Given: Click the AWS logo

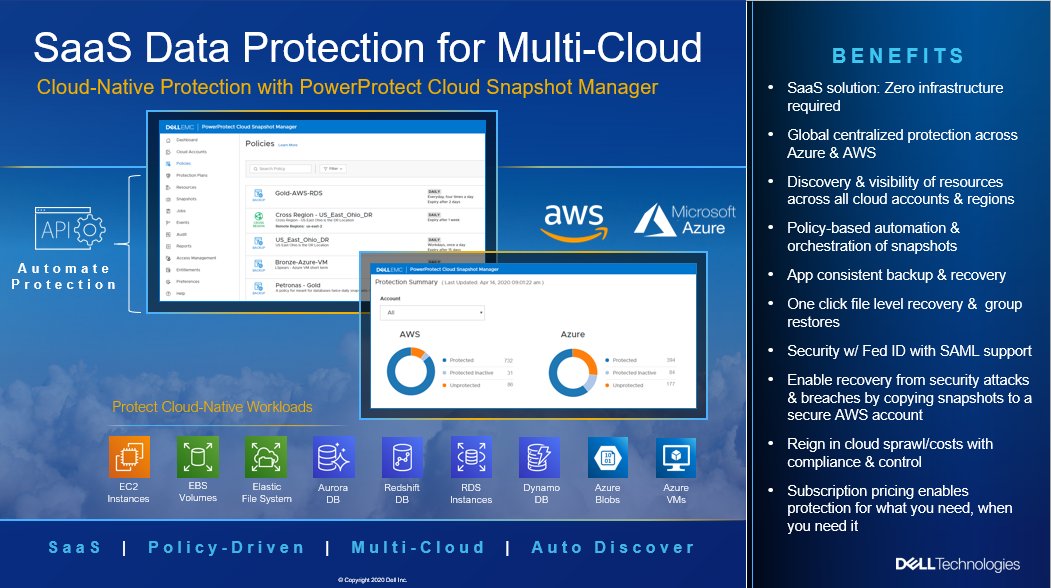Looking at the screenshot, I should click(574, 223).
